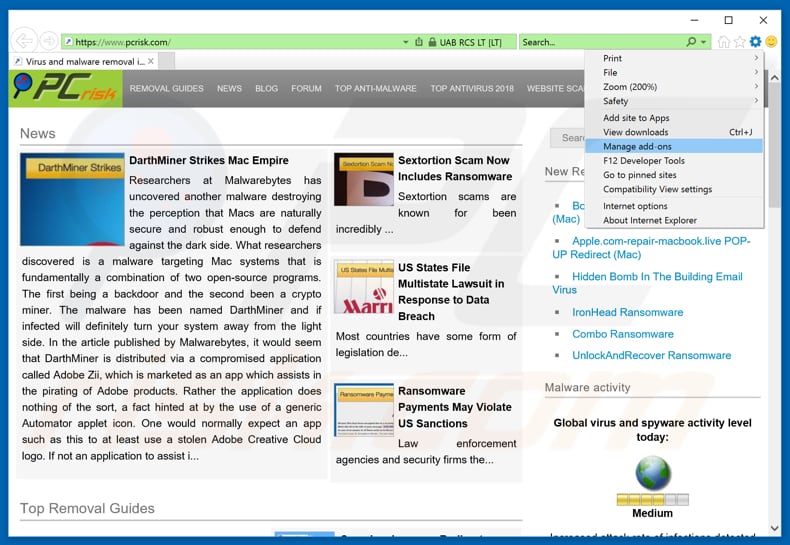Click the PCrisk logo

[65, 88]
